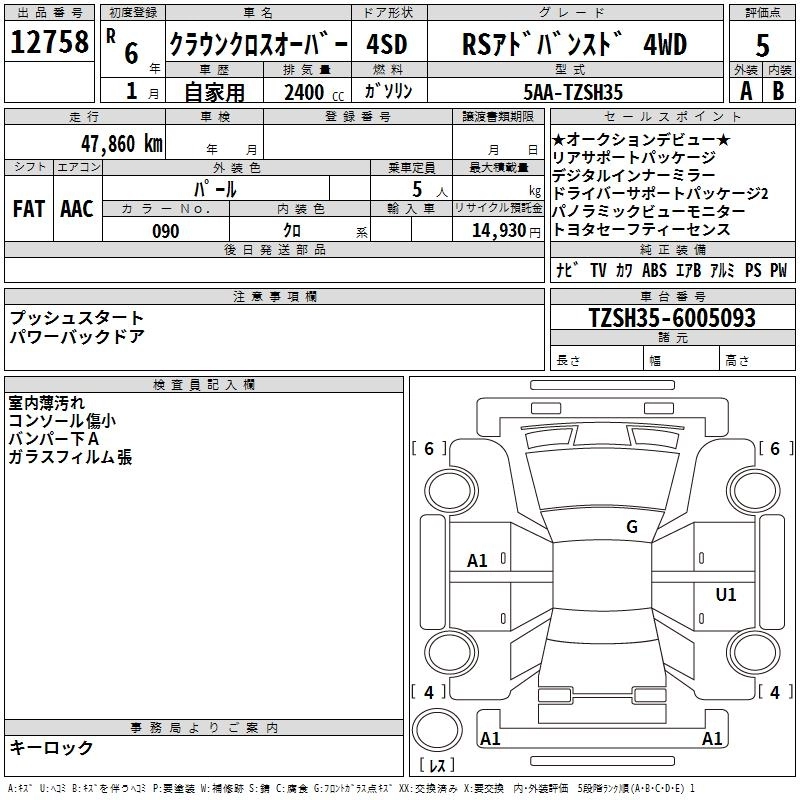Click パノラミックビューモニター in the sales points

click(x=648, y=211)
